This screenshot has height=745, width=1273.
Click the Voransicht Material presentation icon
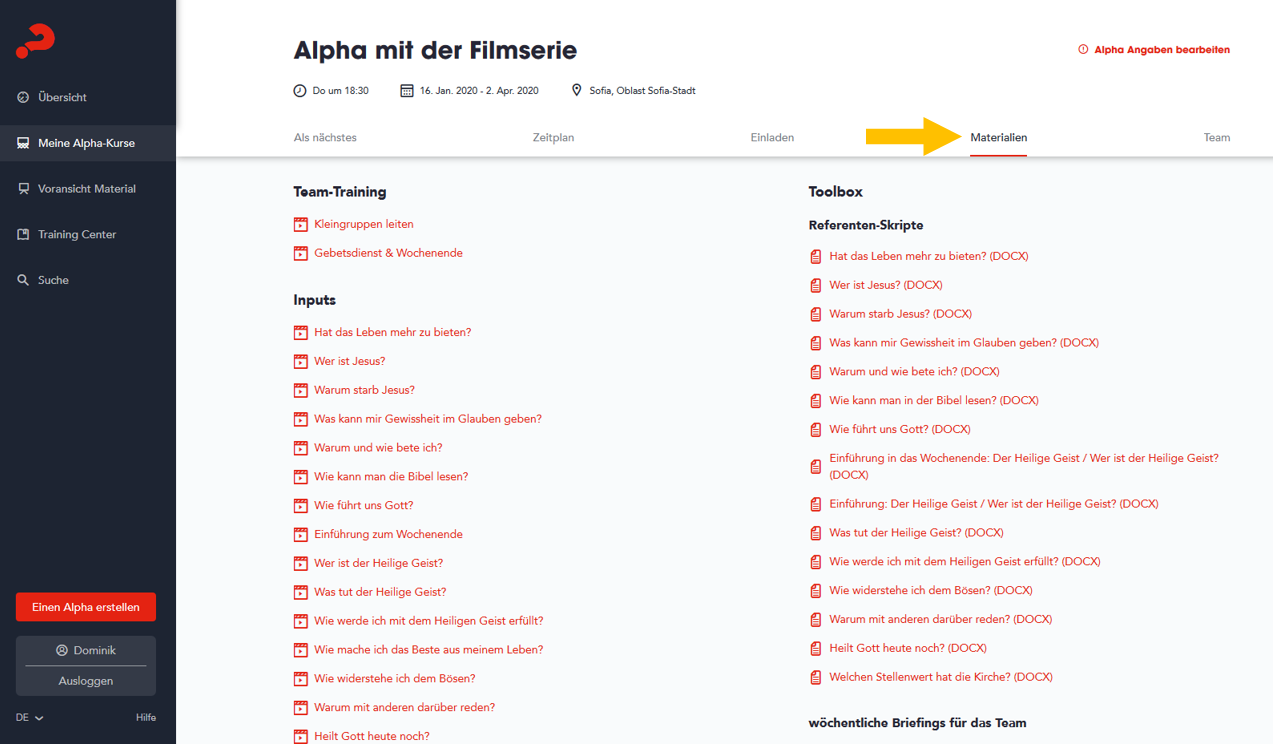[23, 188]
